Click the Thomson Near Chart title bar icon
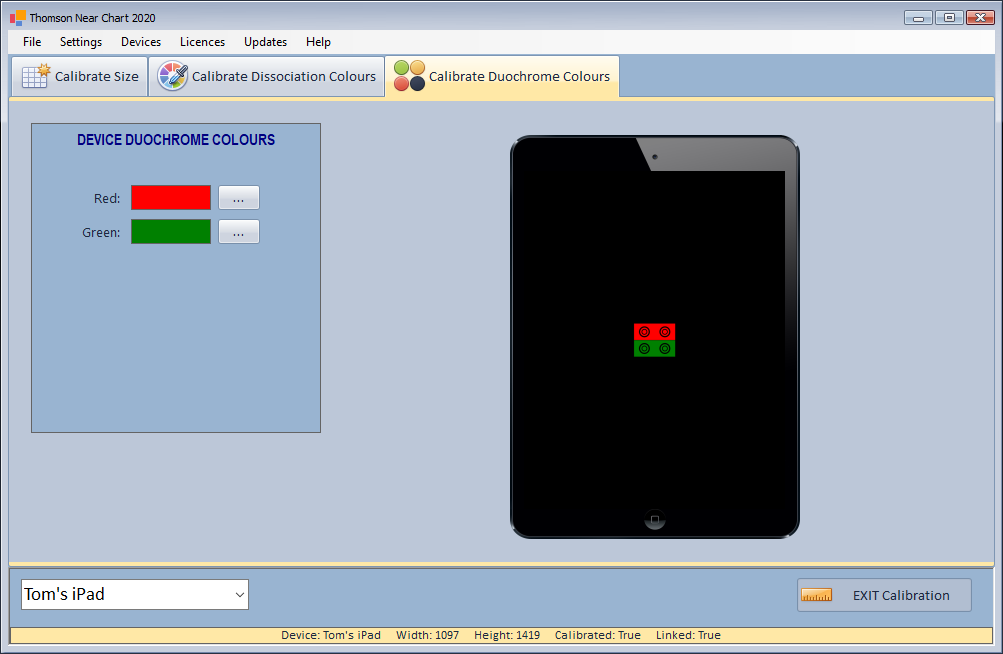Image resolution: width=1003 pixels, height=654 pixels. click(17, 17)
